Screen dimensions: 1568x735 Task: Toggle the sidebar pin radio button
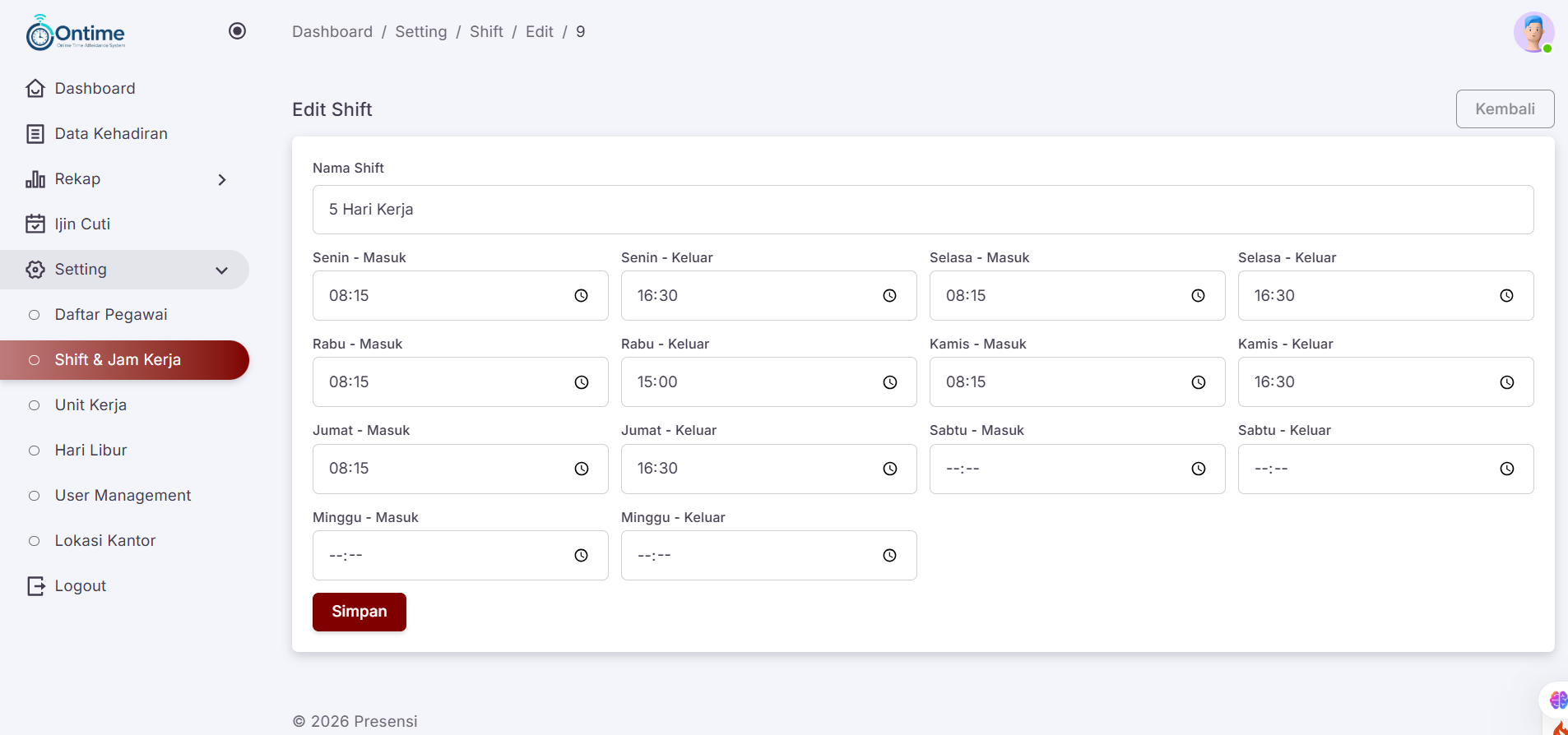point(237,31)
